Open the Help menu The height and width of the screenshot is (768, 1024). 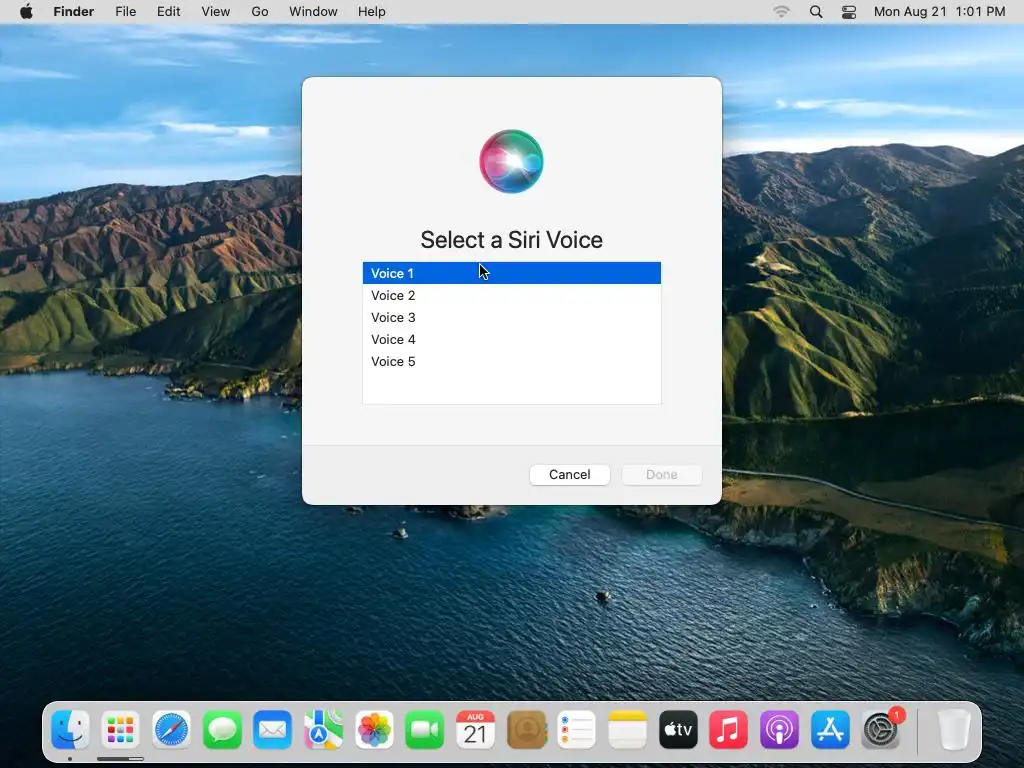[372, 12]
